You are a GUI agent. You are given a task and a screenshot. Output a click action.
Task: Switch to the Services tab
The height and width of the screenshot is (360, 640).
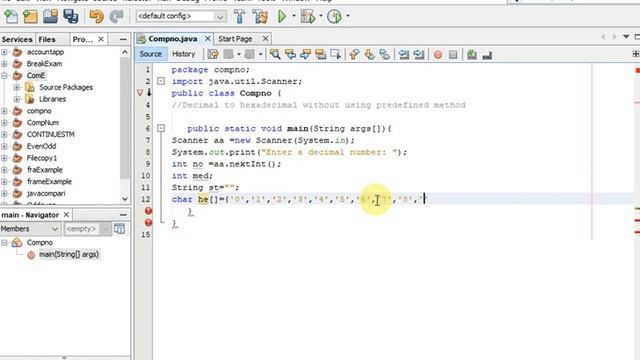17,39
